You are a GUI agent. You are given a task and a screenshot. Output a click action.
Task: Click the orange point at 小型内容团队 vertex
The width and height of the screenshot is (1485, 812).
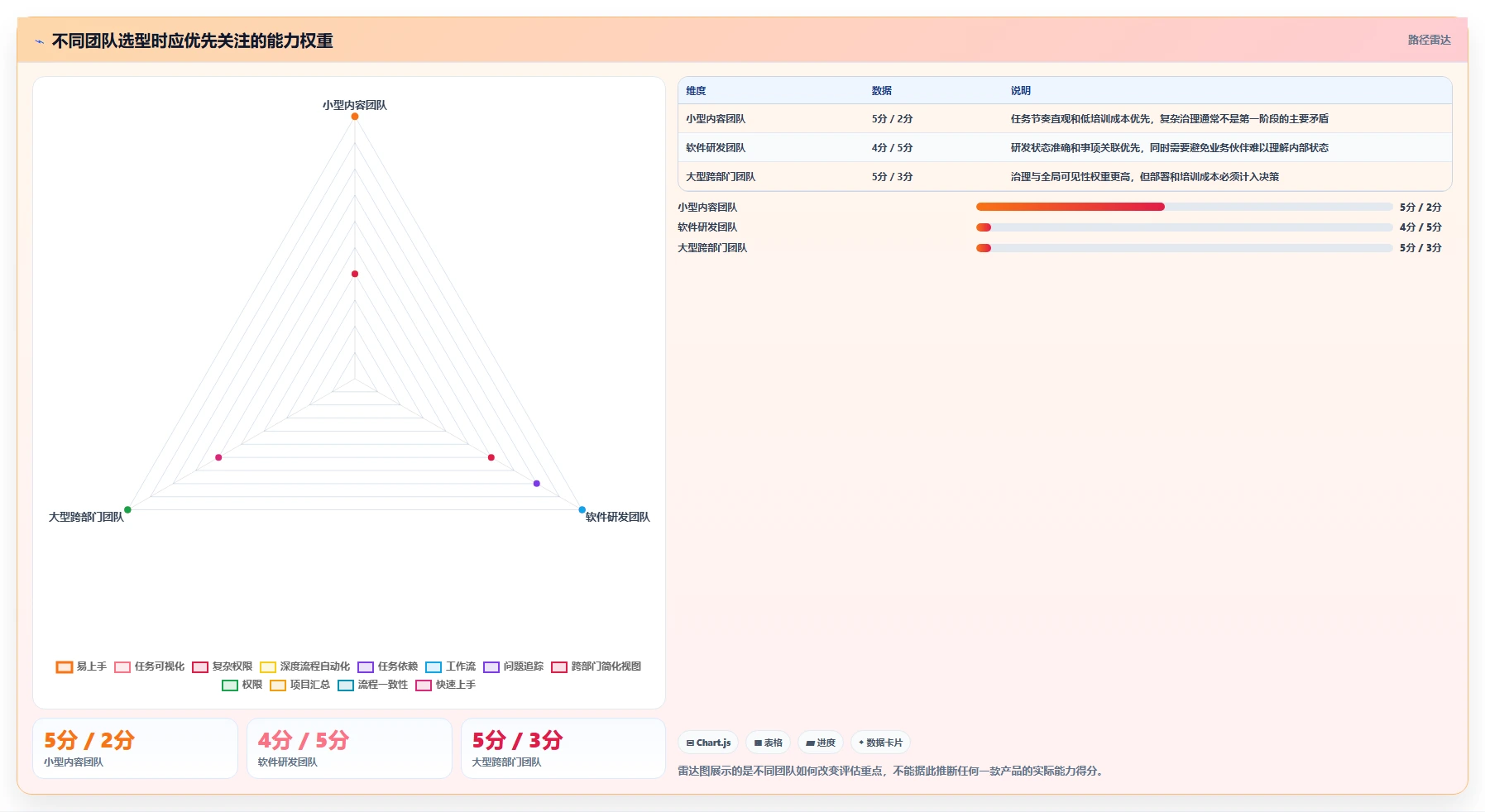point(355,117)
